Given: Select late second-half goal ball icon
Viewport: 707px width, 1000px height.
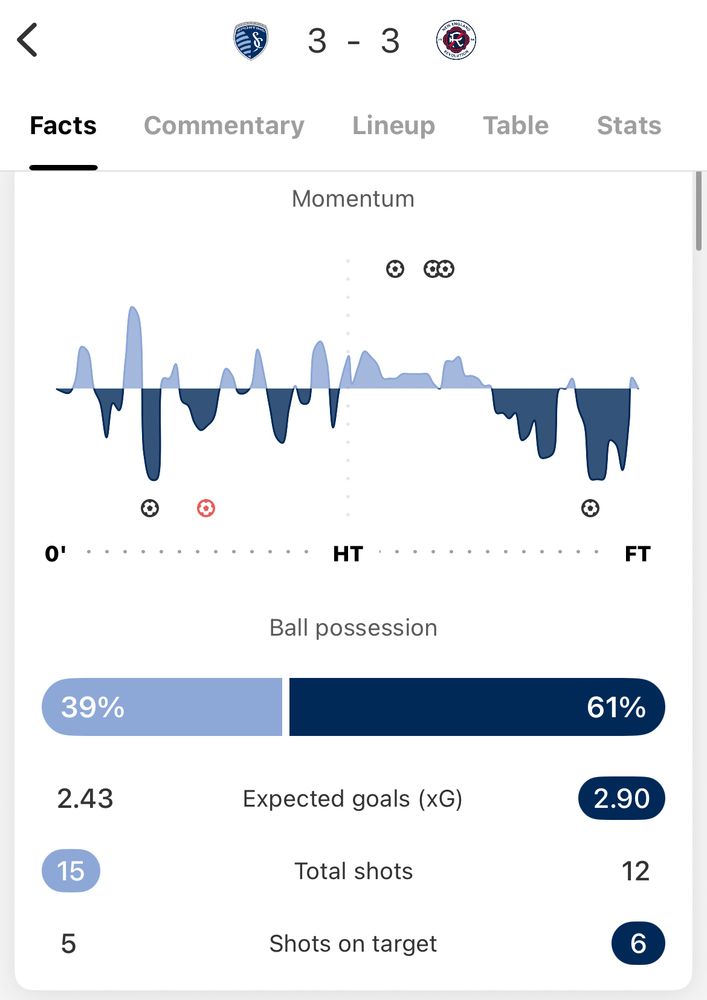Looking at the screenshot, I should coord(590,508).
